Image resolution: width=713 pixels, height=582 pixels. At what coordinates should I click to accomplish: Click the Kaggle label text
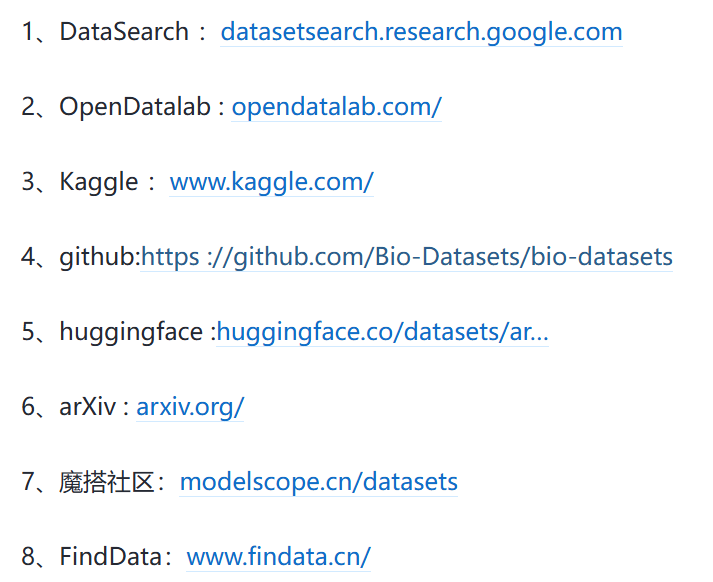pos(99,182)
